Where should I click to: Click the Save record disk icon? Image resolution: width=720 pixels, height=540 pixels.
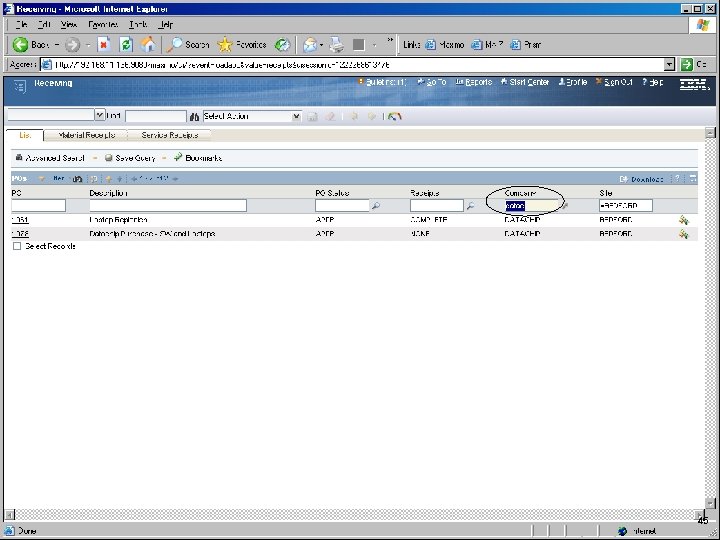[x=312, y=117]
